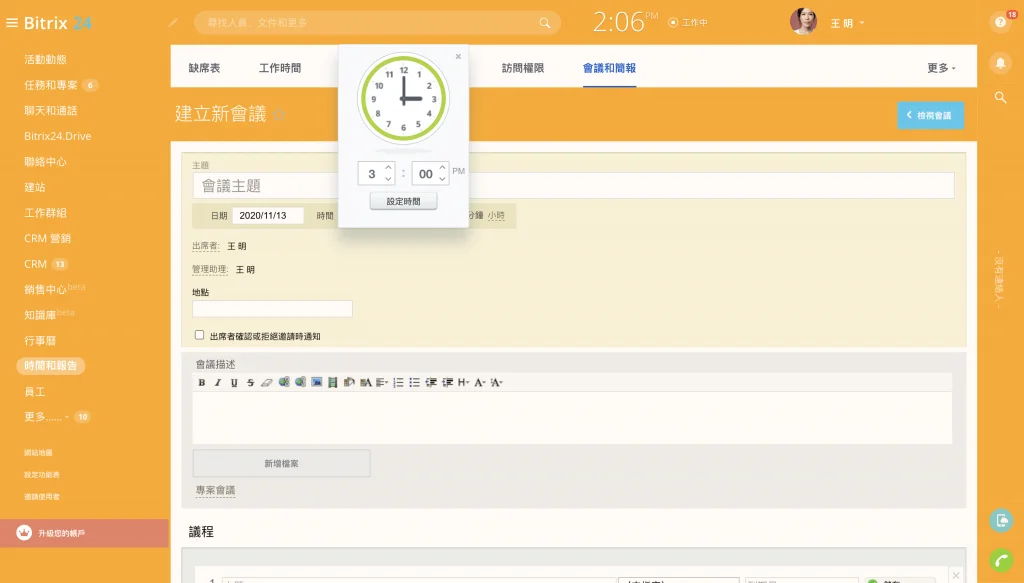Viewport: 1024px width, 583px height.
Task: Toggle italic formatting in description editor
Action: coord(217,382)
